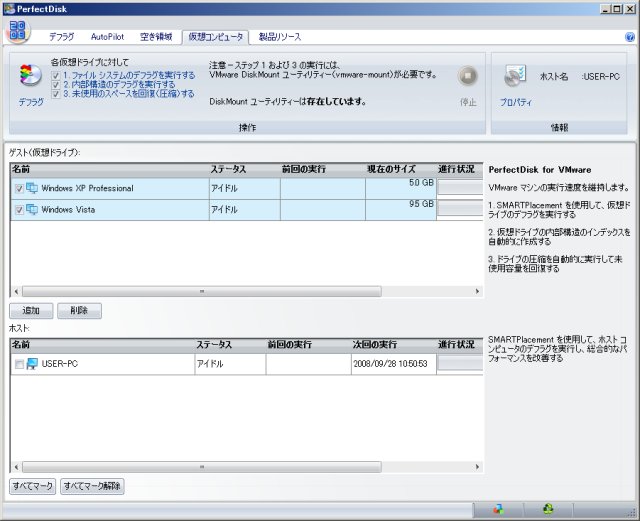Click guest list horizontal scrollbar thumb

(x=202, y=291)
